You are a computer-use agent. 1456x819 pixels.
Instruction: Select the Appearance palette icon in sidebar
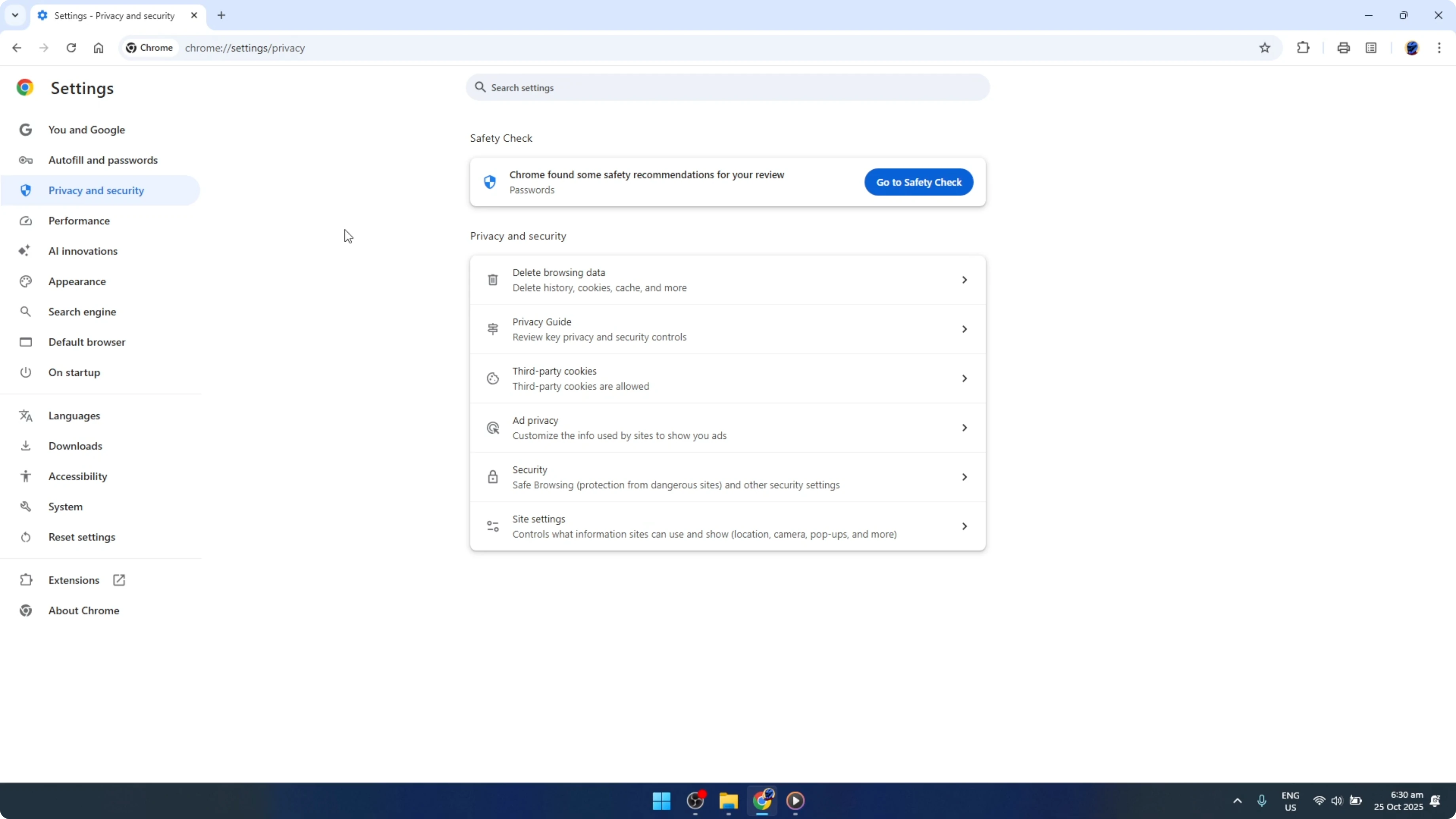(25, 281)
